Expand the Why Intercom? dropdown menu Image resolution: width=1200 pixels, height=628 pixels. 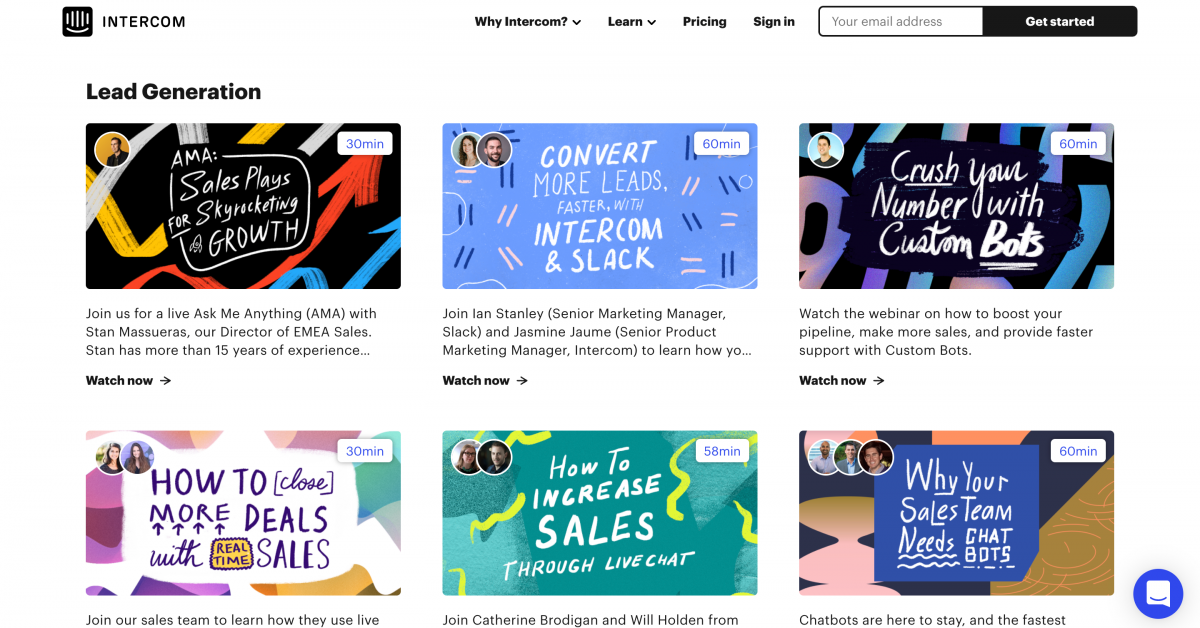[x=528, y=21]
